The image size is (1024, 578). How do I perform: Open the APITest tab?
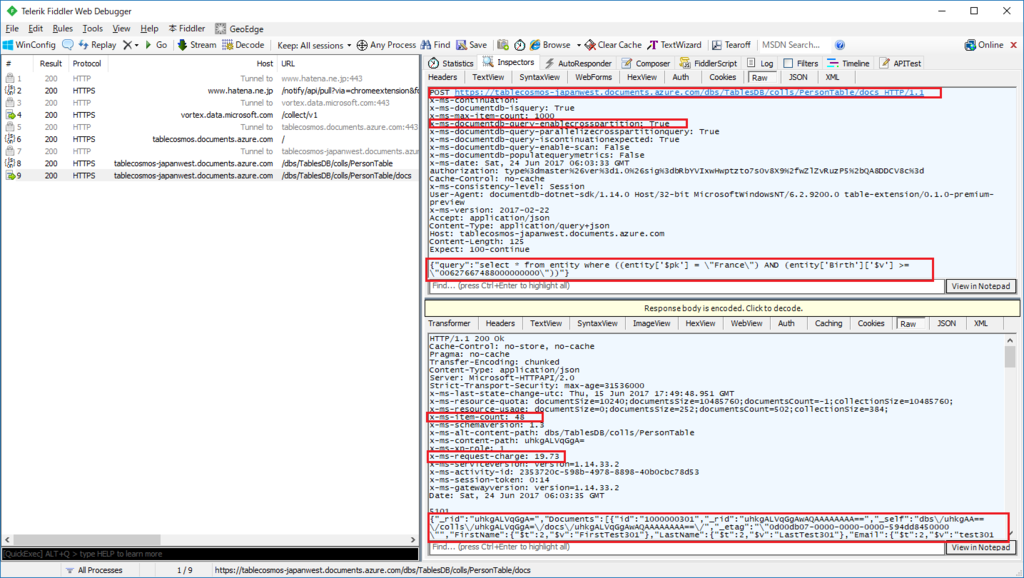[x=900, y=63]
